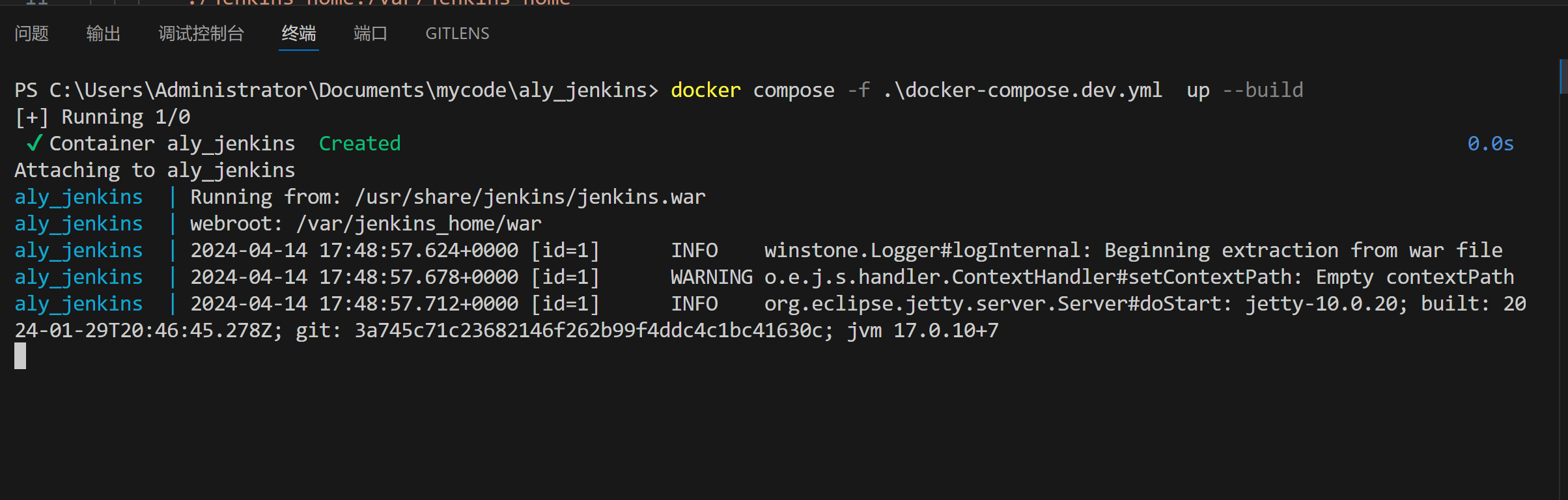Click the terminal scrollbar thumb at right edge
This screenshot has width=1568, height=500.
[x=1563, y=77]
